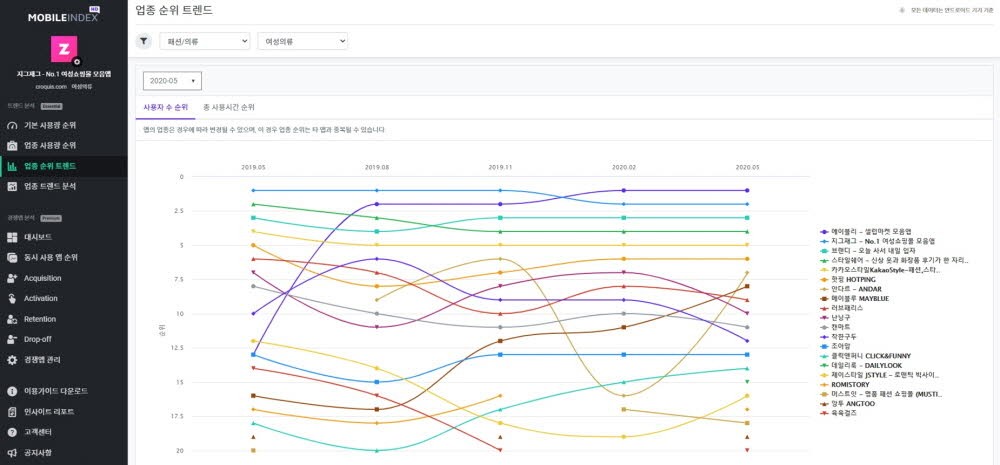1000x465 pixels.
Task: Open 대시보드 via its grid icon
Action: pos(11,237)
